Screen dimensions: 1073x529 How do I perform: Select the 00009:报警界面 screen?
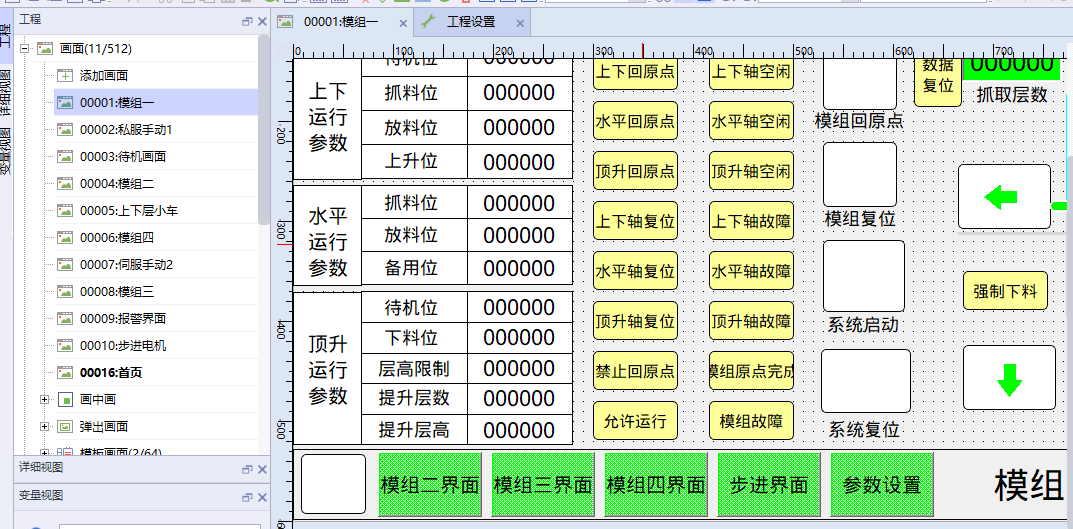coord(122,318)
